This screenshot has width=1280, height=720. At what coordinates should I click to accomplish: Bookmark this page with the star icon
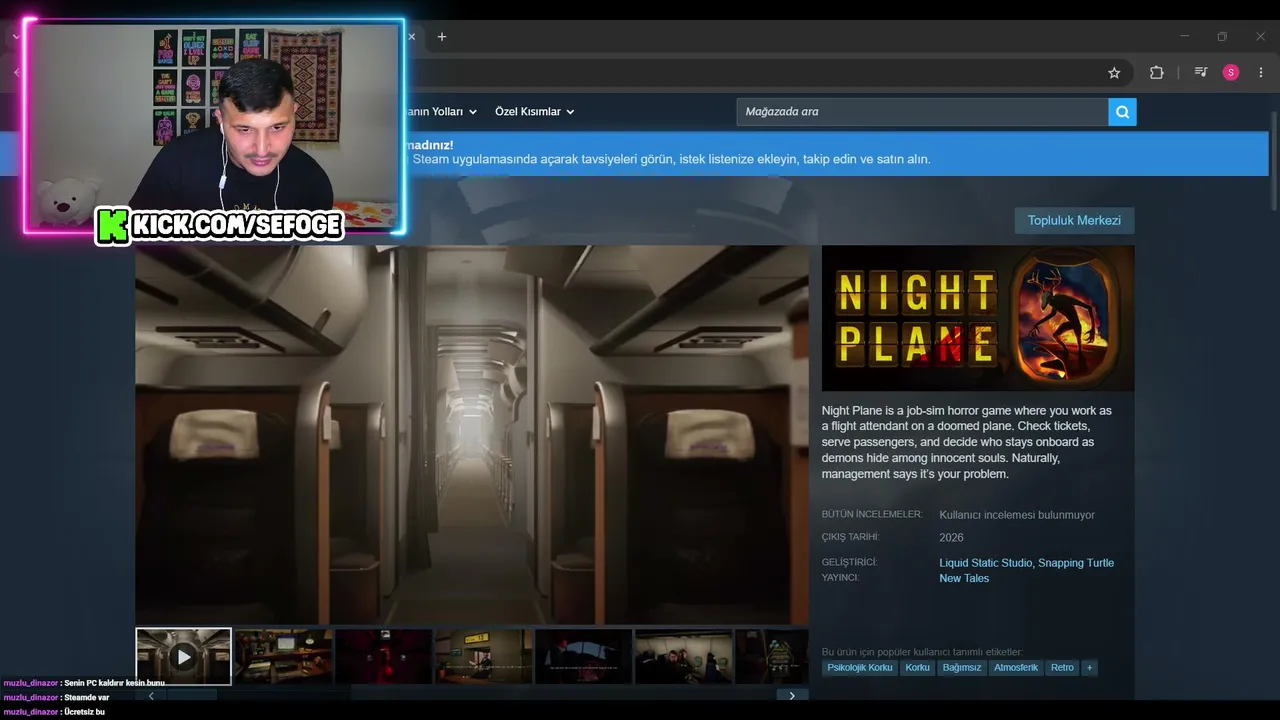pyautogui.click(x=1114, y=73)
